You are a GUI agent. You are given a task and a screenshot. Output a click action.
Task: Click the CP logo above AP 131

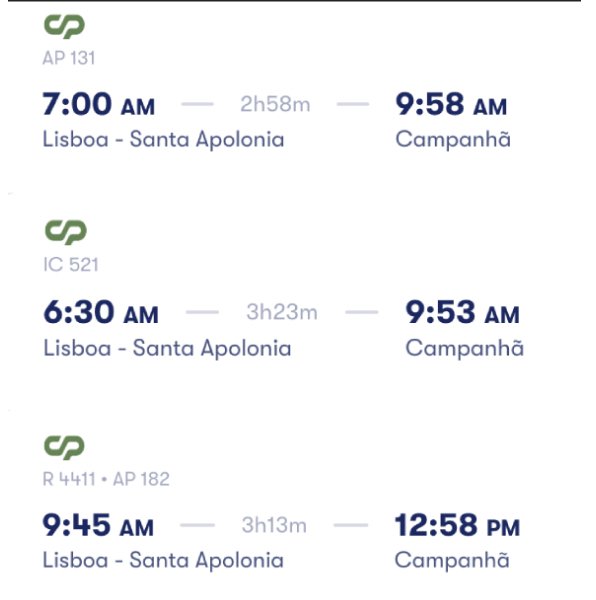(64, 26)
